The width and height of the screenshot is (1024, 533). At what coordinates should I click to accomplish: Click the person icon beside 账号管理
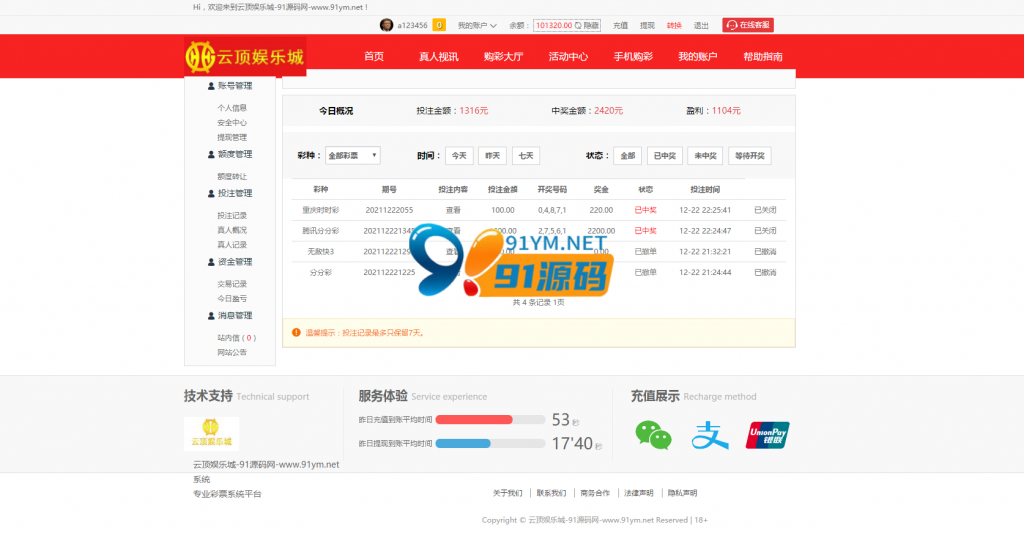[x=211, y=86]
